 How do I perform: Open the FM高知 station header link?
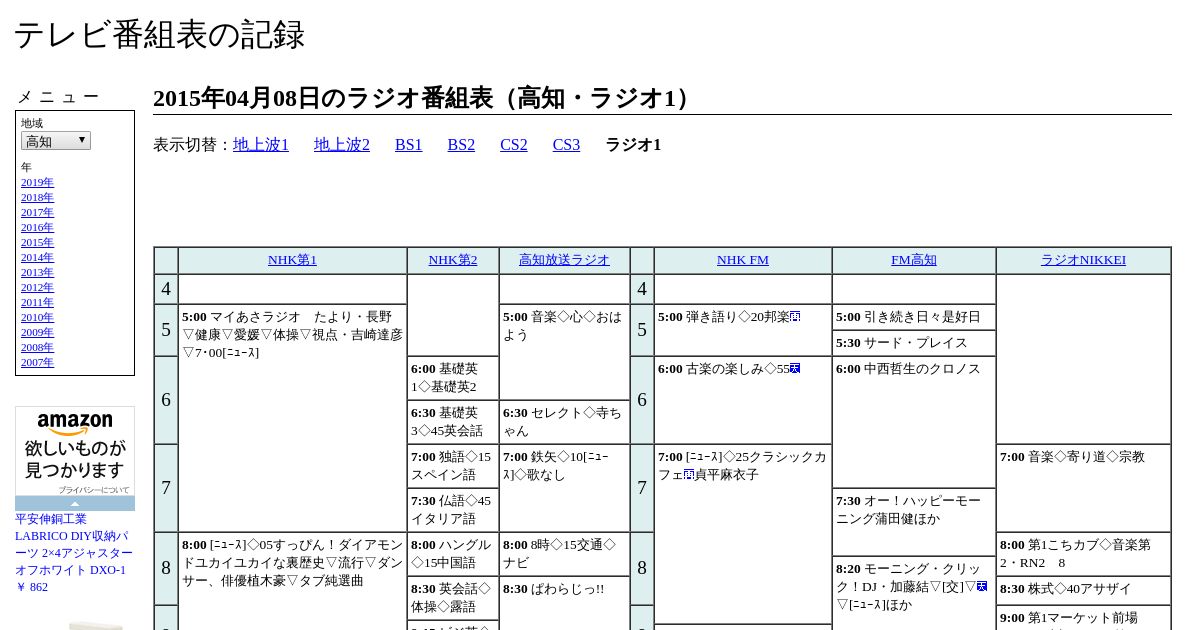pyautogui.click(x=914, y=260)
